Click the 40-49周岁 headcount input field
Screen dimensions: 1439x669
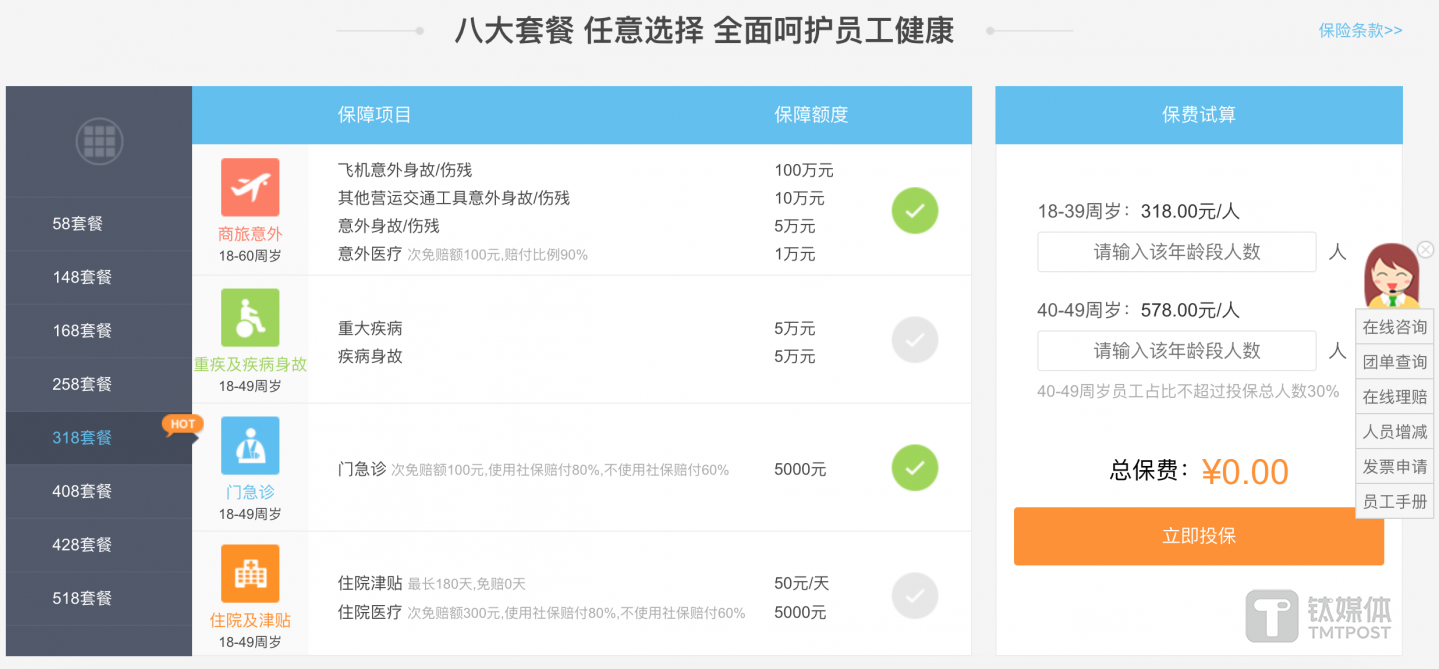(1176, 350)
